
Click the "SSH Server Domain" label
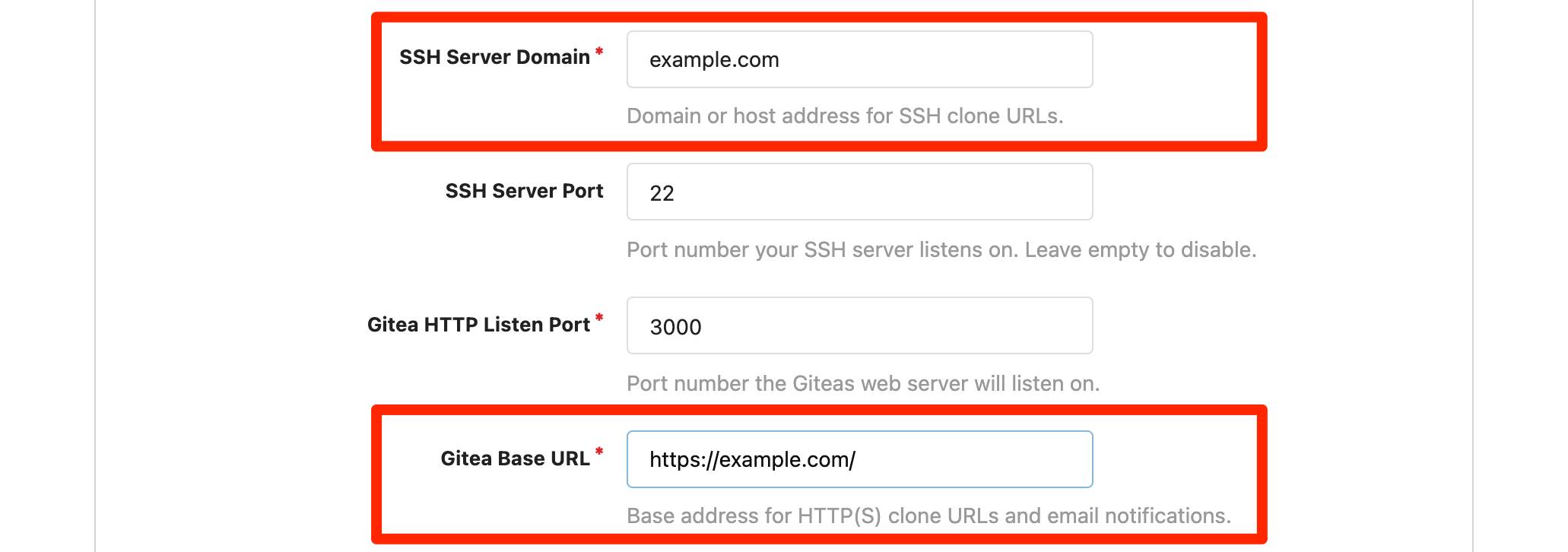[x=494, y=58]
